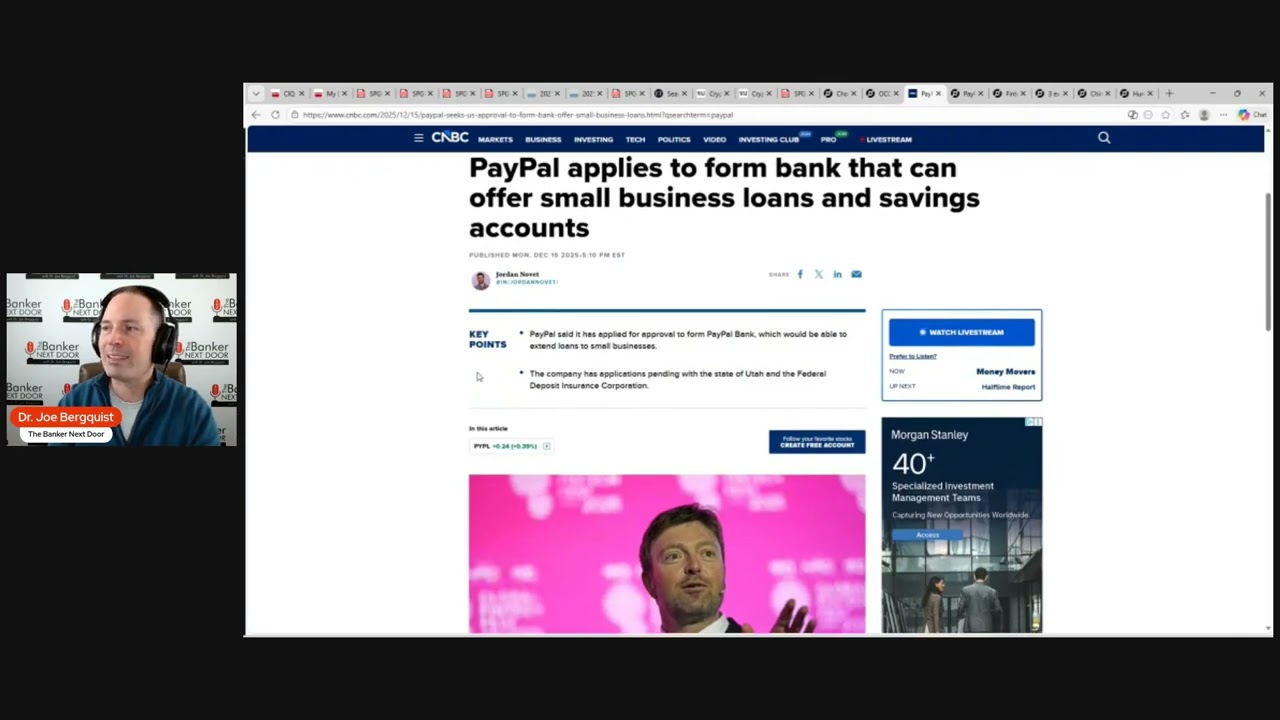Add this page to favorites
The width and height of the screenshot is (1280, 720).
(x=1166, y=115)
